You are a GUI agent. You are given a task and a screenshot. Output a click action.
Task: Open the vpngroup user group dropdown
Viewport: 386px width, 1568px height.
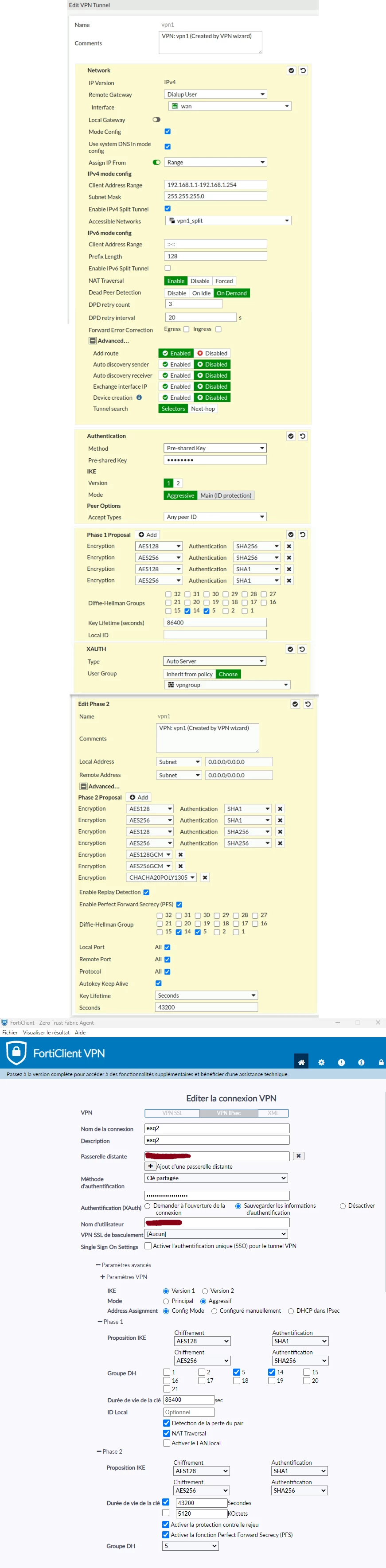tap(228, 685)
